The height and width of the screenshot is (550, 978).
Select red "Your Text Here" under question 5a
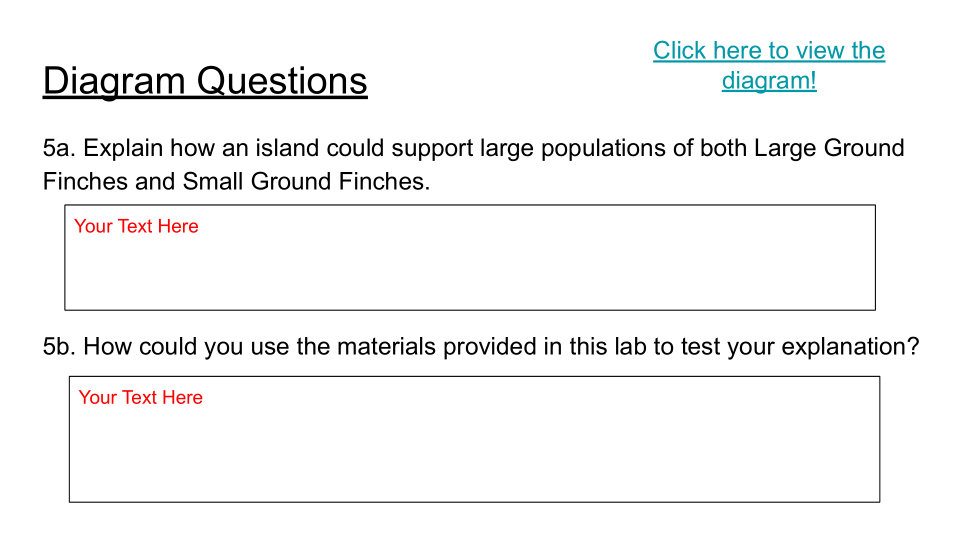(x=136, y=226)
